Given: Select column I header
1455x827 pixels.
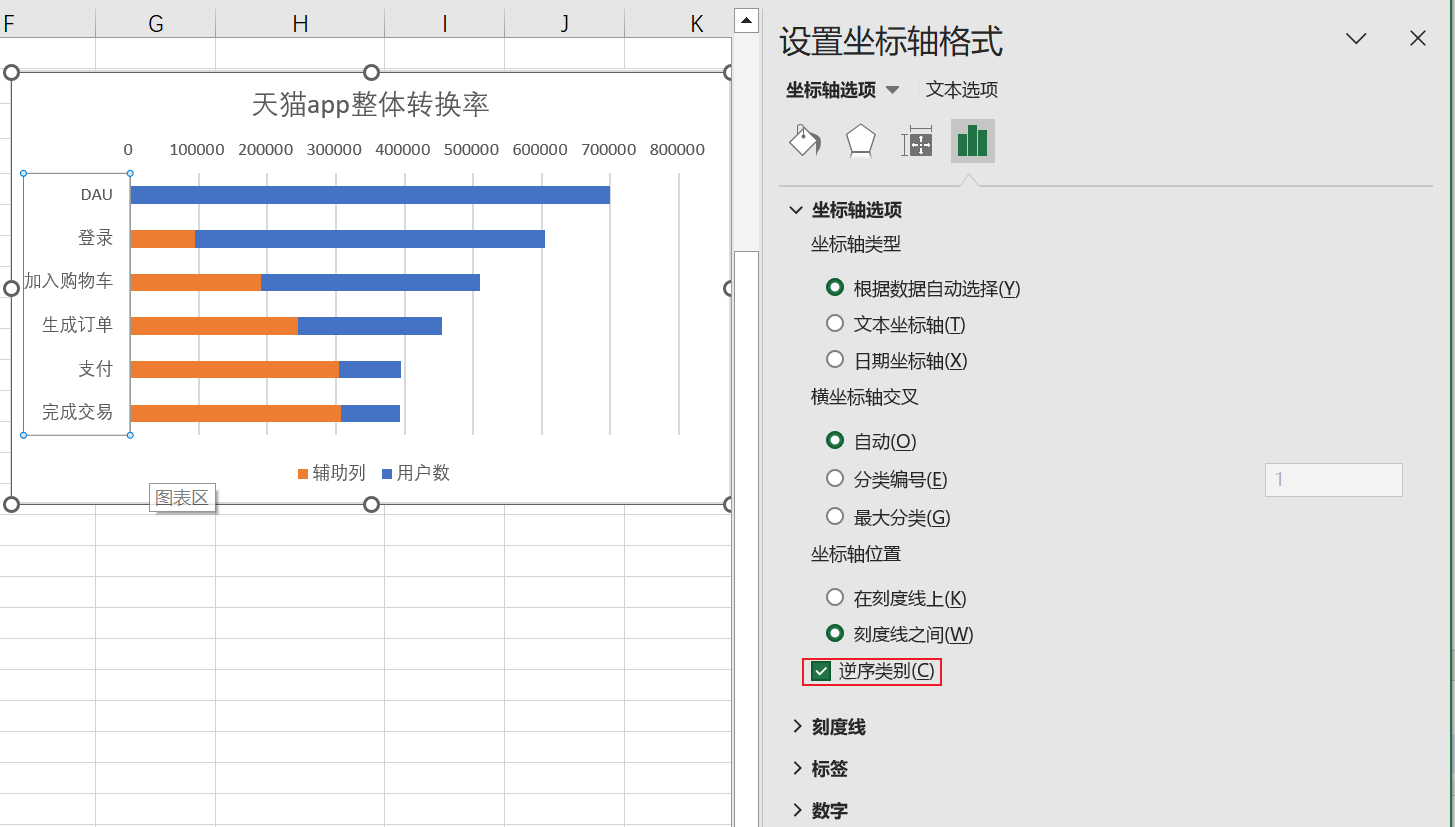Looking at the screenshot, I should [x=444, y=24].
